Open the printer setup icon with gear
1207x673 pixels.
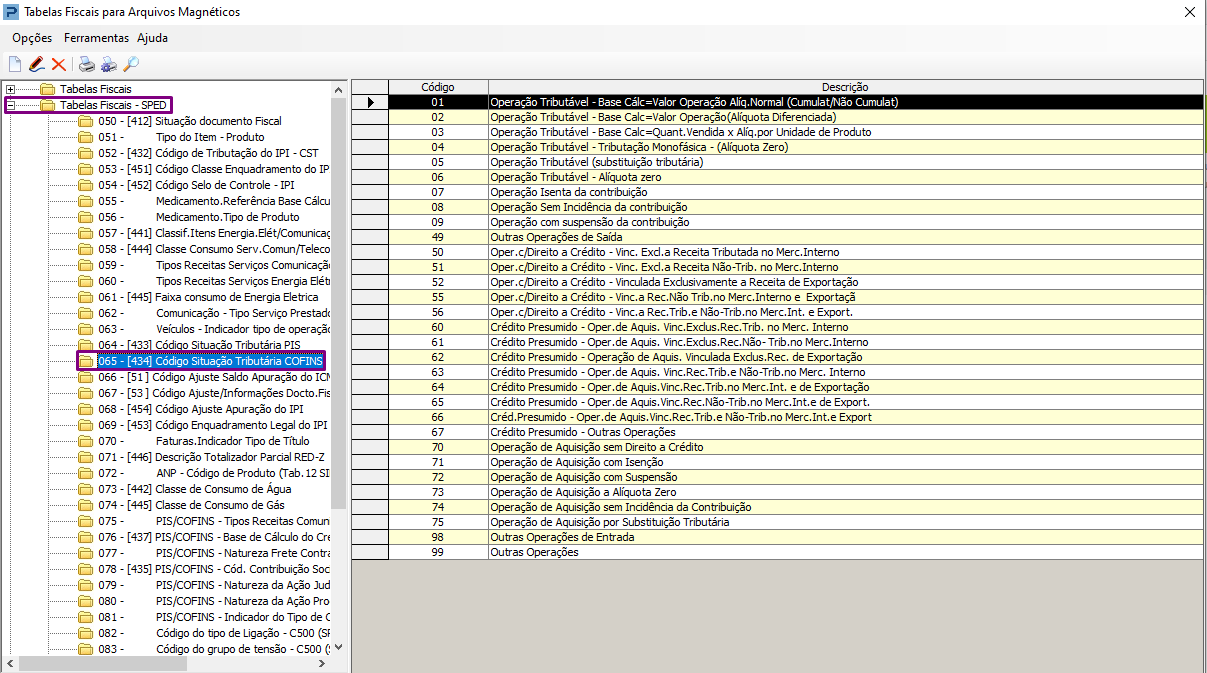pos(109,65)
